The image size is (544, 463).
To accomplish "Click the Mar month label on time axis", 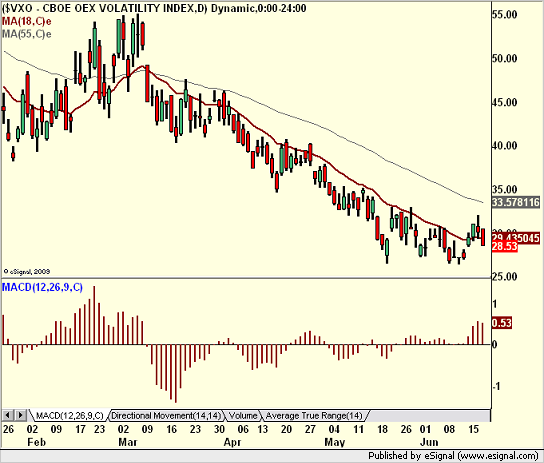I will [128, 442].
